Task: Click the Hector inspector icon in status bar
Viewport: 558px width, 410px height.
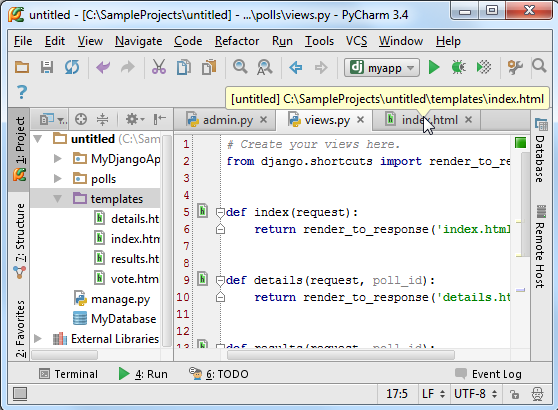Action: [537, 394]
